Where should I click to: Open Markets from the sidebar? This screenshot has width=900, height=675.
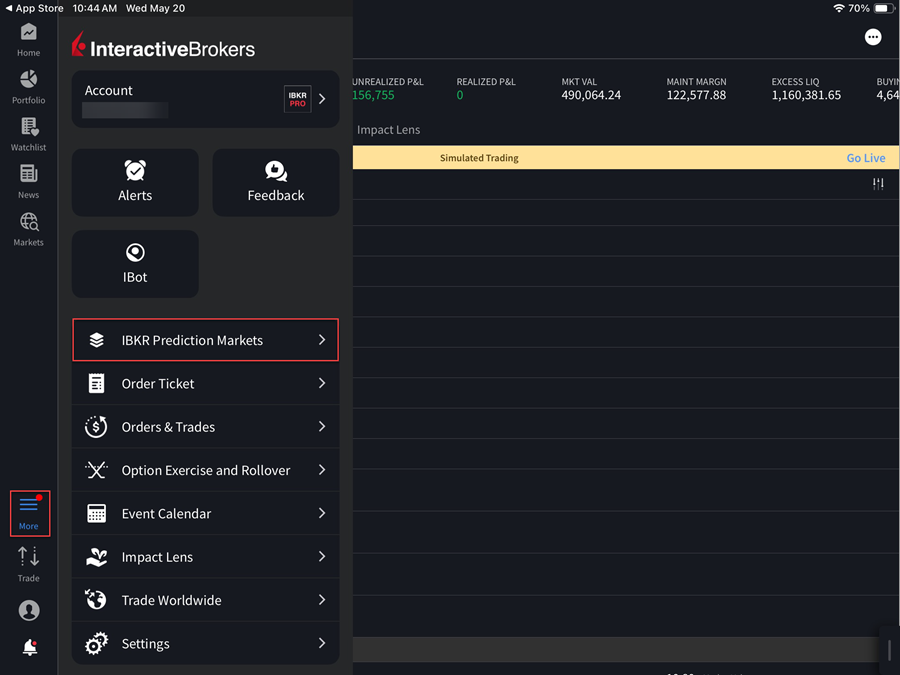[x=28, y=230]
